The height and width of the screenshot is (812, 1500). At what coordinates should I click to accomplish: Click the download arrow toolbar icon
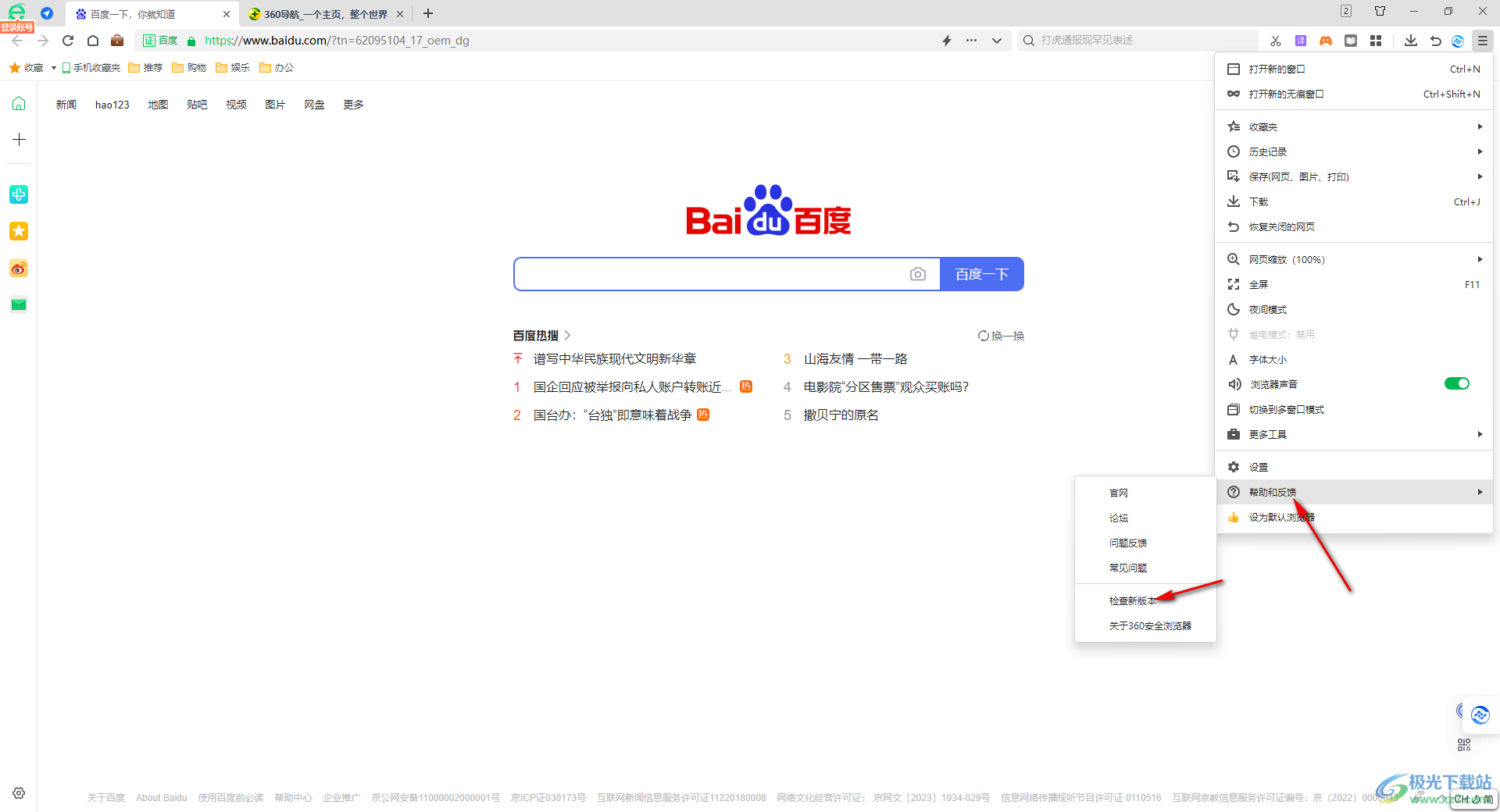coord(1411,41)
